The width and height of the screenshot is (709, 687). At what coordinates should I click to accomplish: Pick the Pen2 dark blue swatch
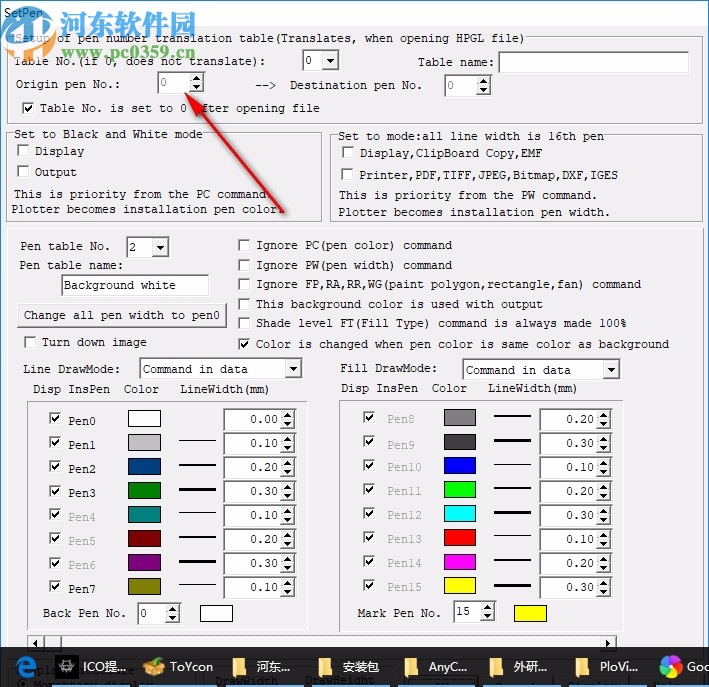[x=144, y=466]
